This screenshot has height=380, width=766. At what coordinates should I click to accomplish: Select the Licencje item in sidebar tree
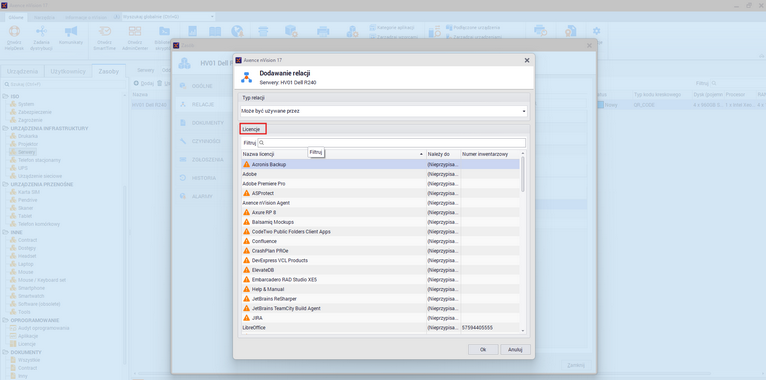tap(27, 344)
